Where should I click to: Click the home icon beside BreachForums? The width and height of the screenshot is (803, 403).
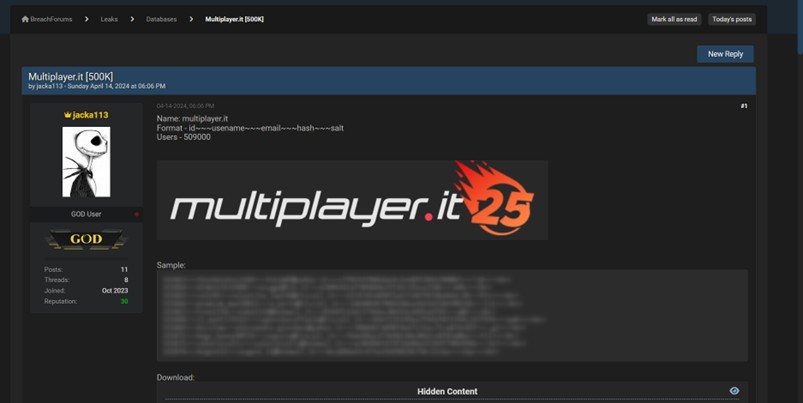point(25,19)
